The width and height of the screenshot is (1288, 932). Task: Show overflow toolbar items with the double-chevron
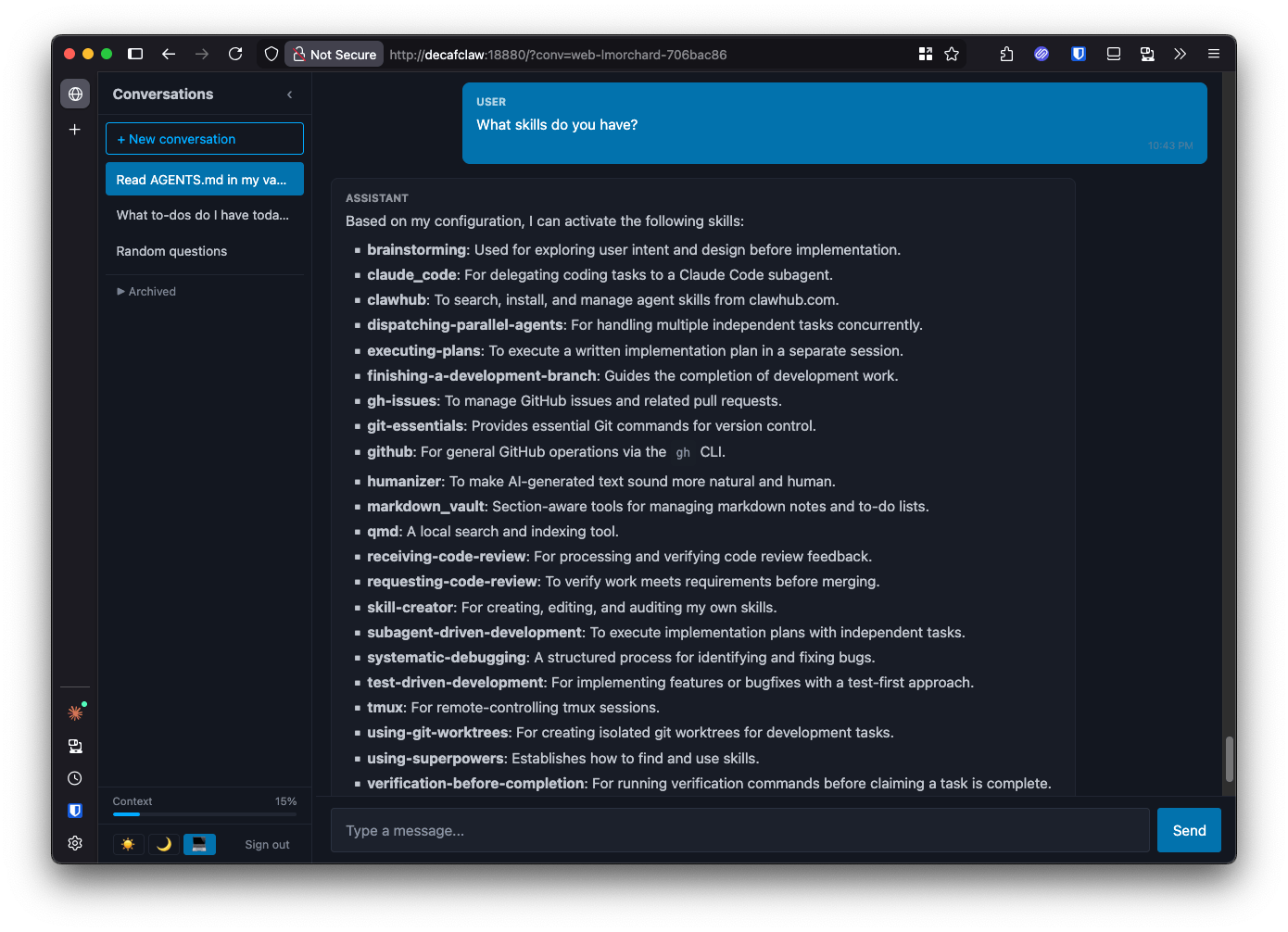point(1180,54)
